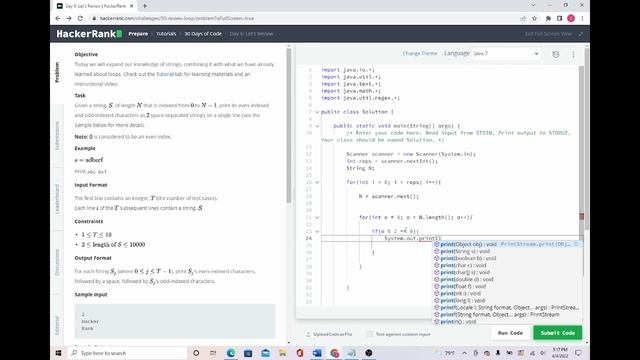Open Cortana circle on the taskbar
Screen dimensions: 640x360
point(196,353)
